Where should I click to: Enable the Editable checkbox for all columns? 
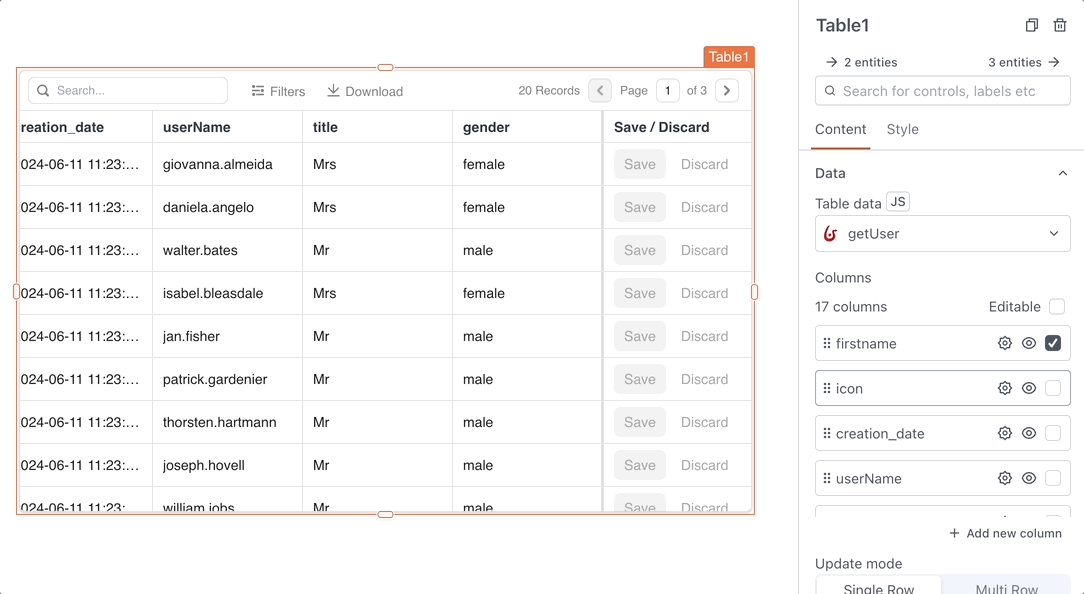point(1057,306)
